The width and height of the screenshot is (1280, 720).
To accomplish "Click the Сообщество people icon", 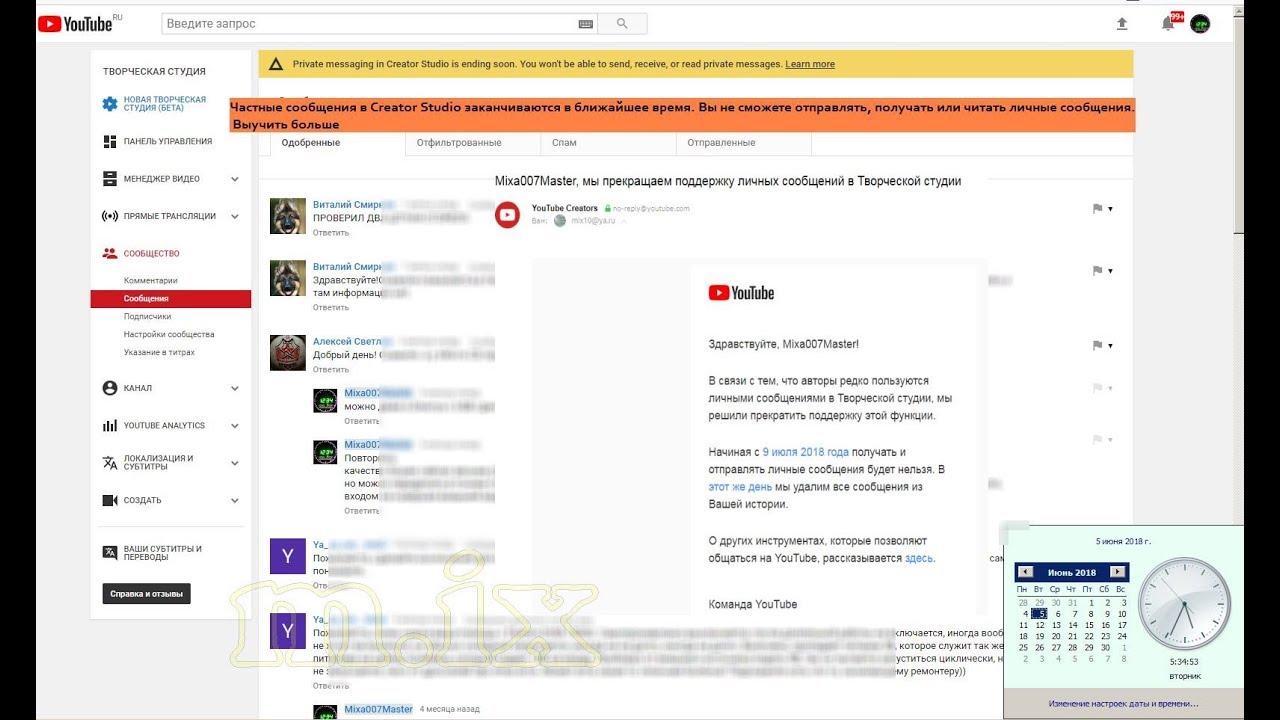I will tap(110, 254).
